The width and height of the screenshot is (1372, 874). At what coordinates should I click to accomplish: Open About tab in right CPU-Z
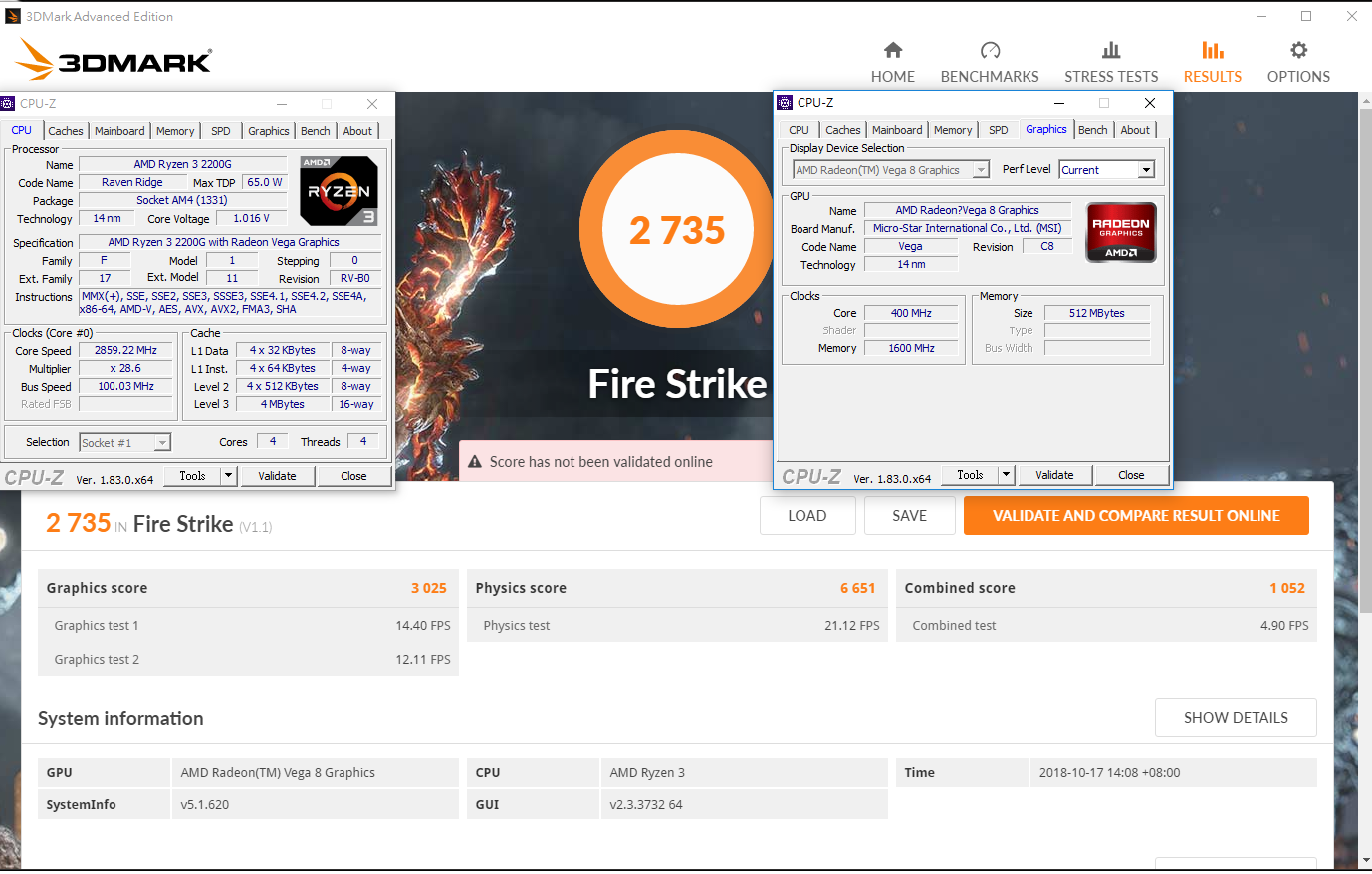[1135, 130]
